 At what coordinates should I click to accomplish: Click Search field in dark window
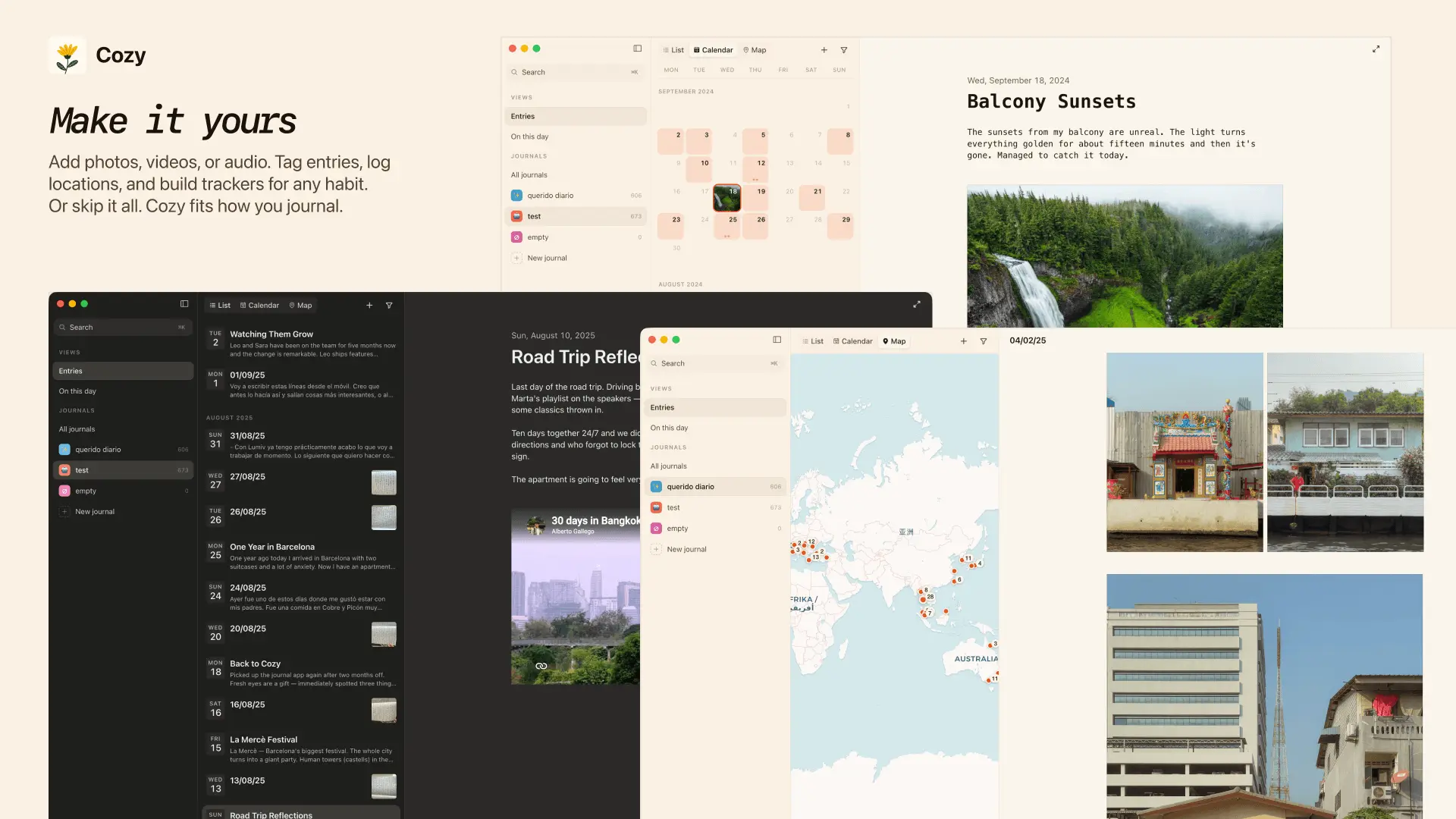tap(122, 328)
